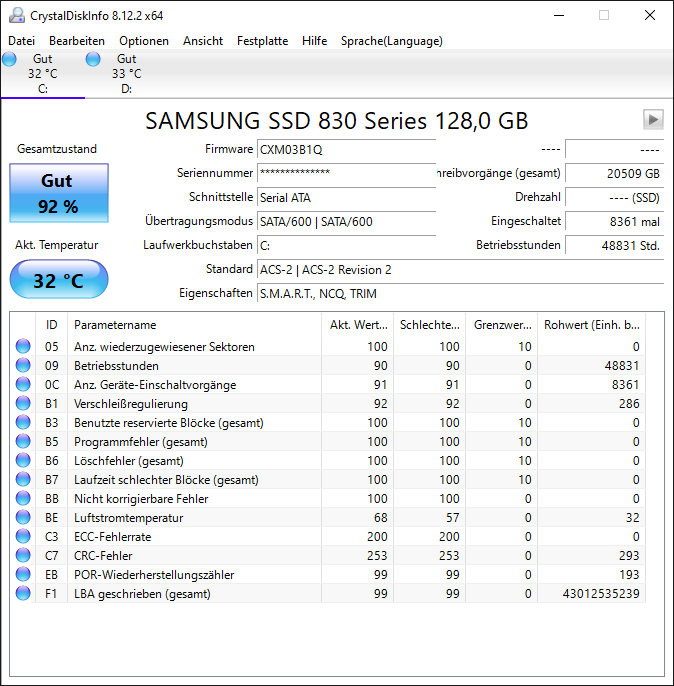Click the Gut 92 % health status button
Viewport: 674px width, 686px height.
tap(59, 193)
